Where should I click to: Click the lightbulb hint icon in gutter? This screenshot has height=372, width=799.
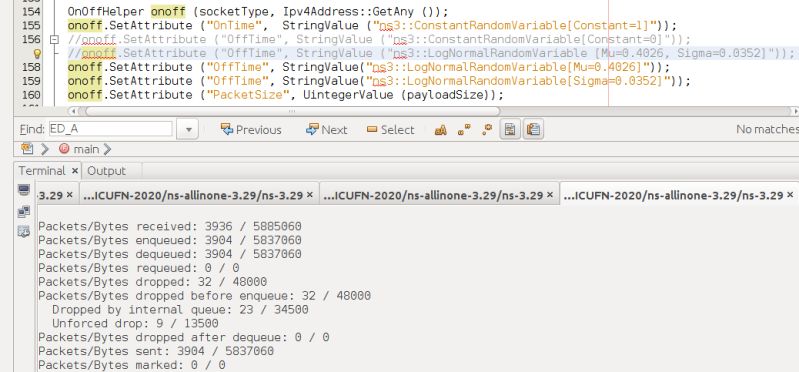37,53
